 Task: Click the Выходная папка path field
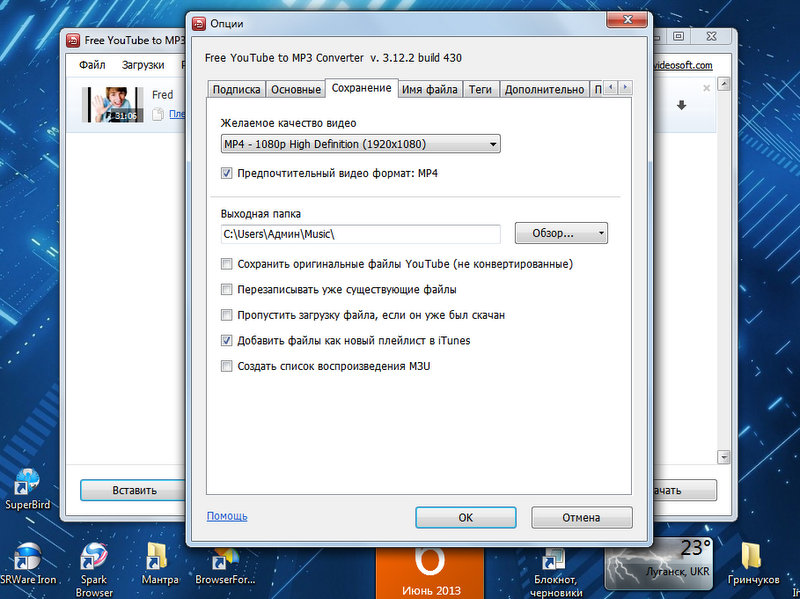pos(360,234)
